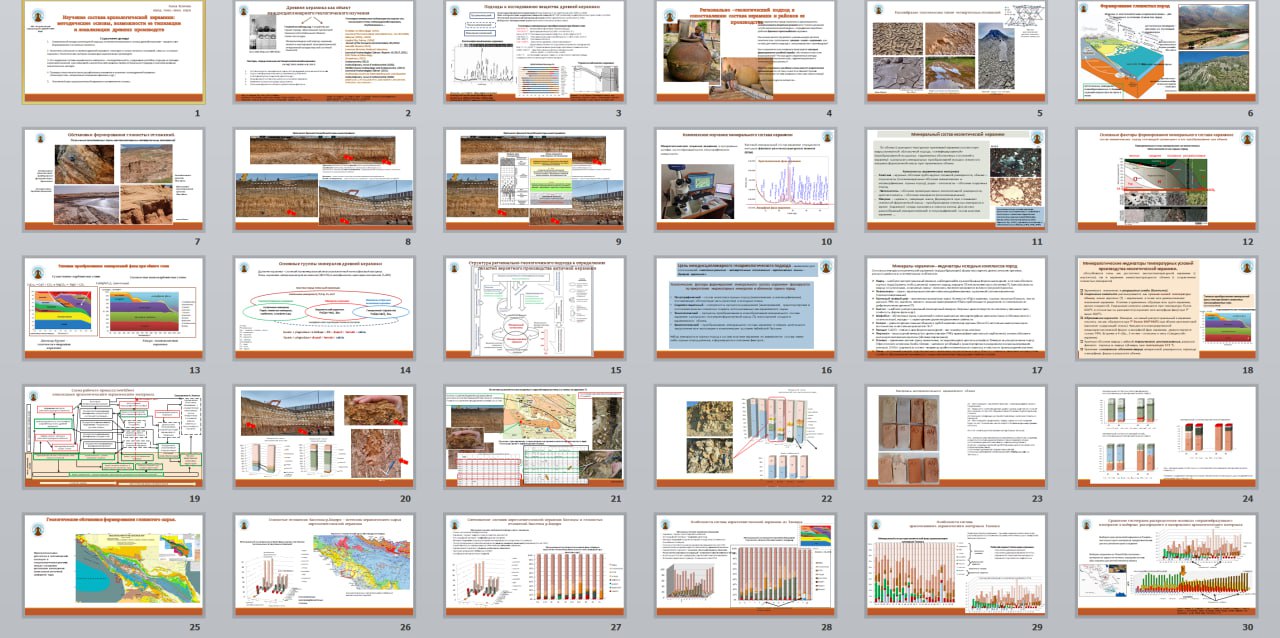Click slide 14 with the oval diagram
This screenshot has width=1280, height=638.
[324, 308]
